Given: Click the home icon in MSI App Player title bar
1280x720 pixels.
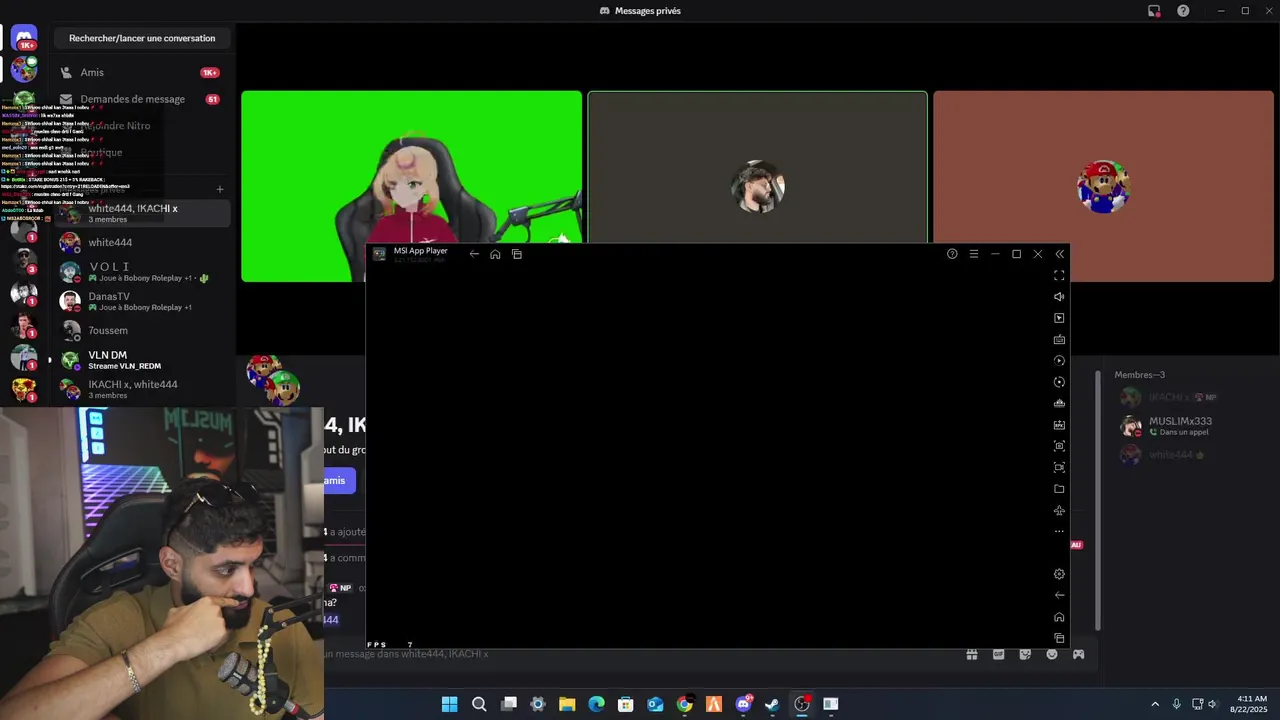Looking at the screenshot, I should pyautogui.click(x=495, y=254).
